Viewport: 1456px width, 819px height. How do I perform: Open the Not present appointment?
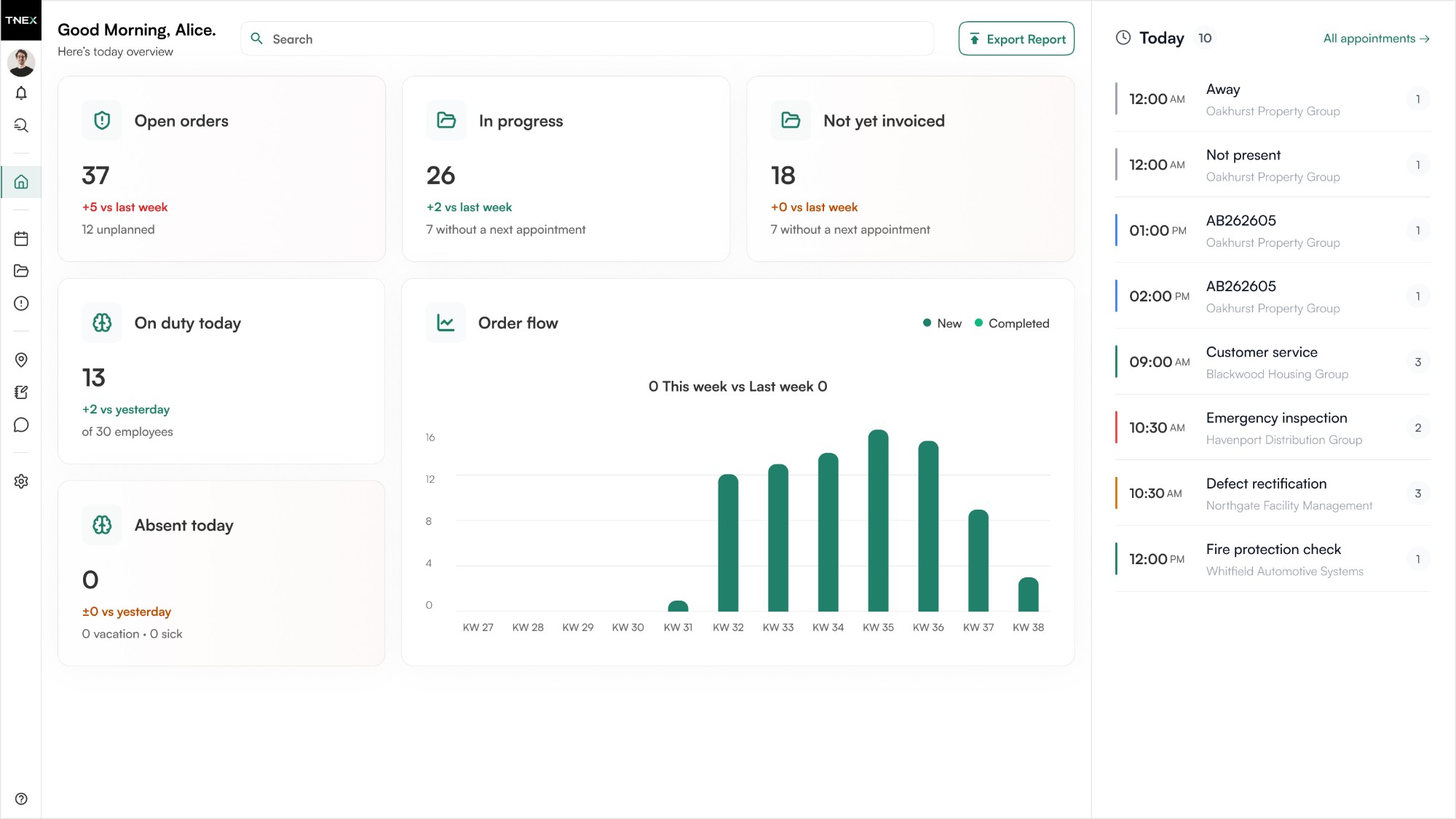point(1273,165)
